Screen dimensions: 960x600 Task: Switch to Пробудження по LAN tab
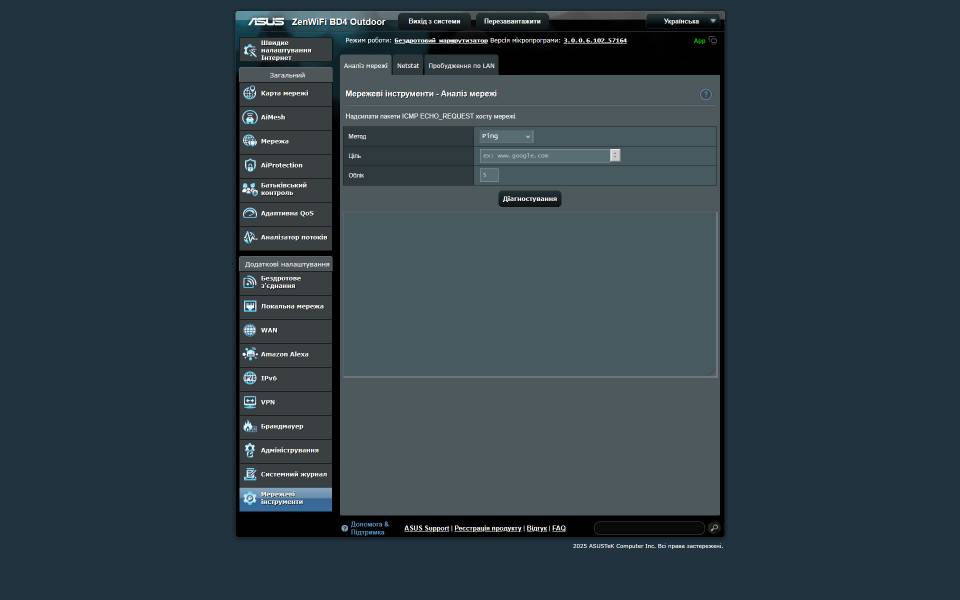pos(461,66)
